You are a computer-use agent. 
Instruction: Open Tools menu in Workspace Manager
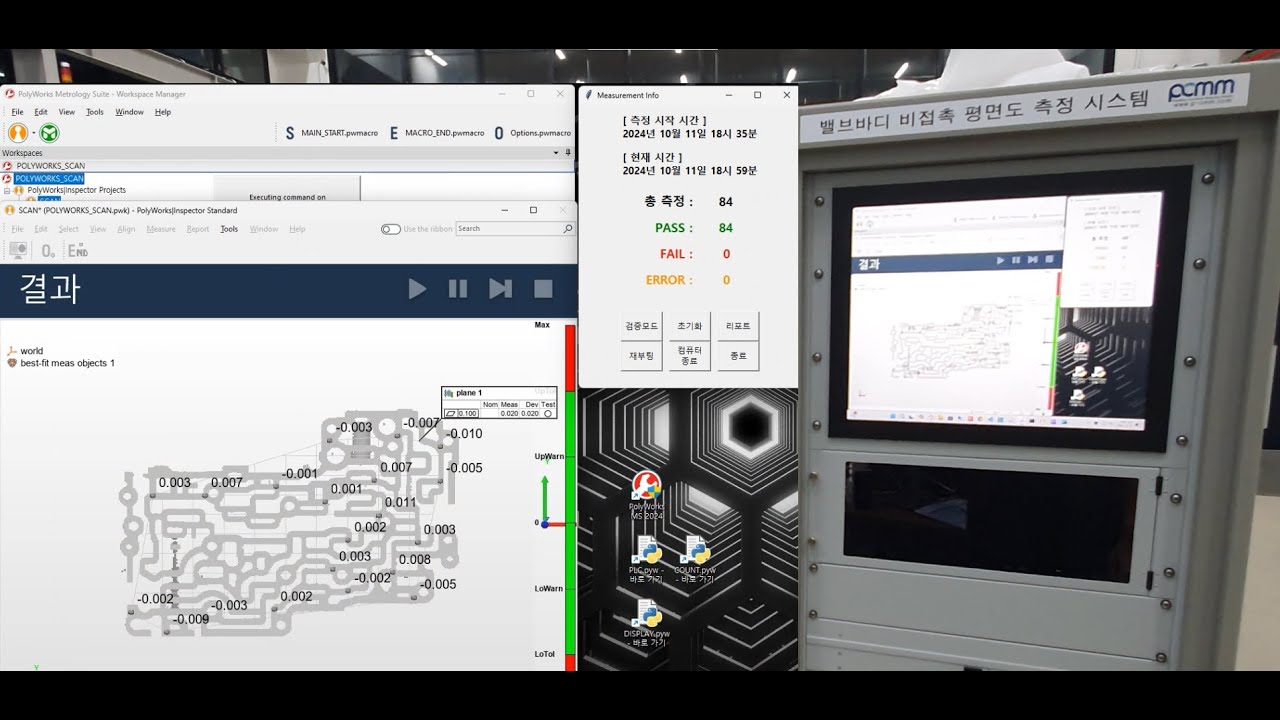pos(95,112)
